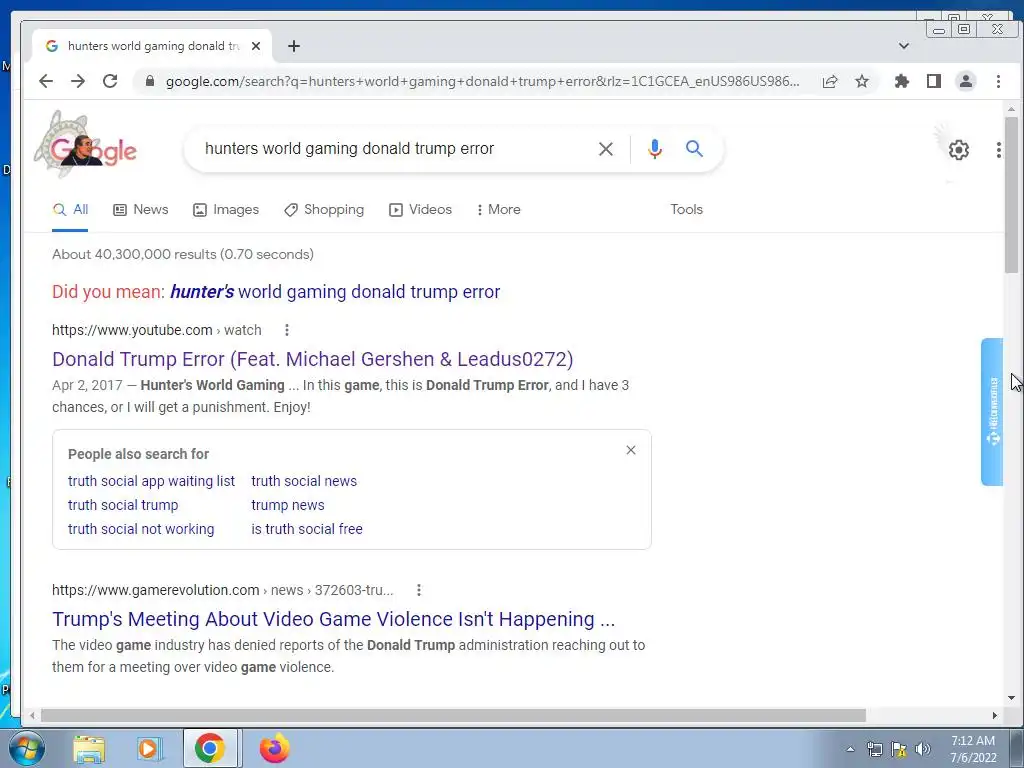Viewport: 1024px width, 768px height.
Task: Select the All results tab
Action: click(70, 210)
